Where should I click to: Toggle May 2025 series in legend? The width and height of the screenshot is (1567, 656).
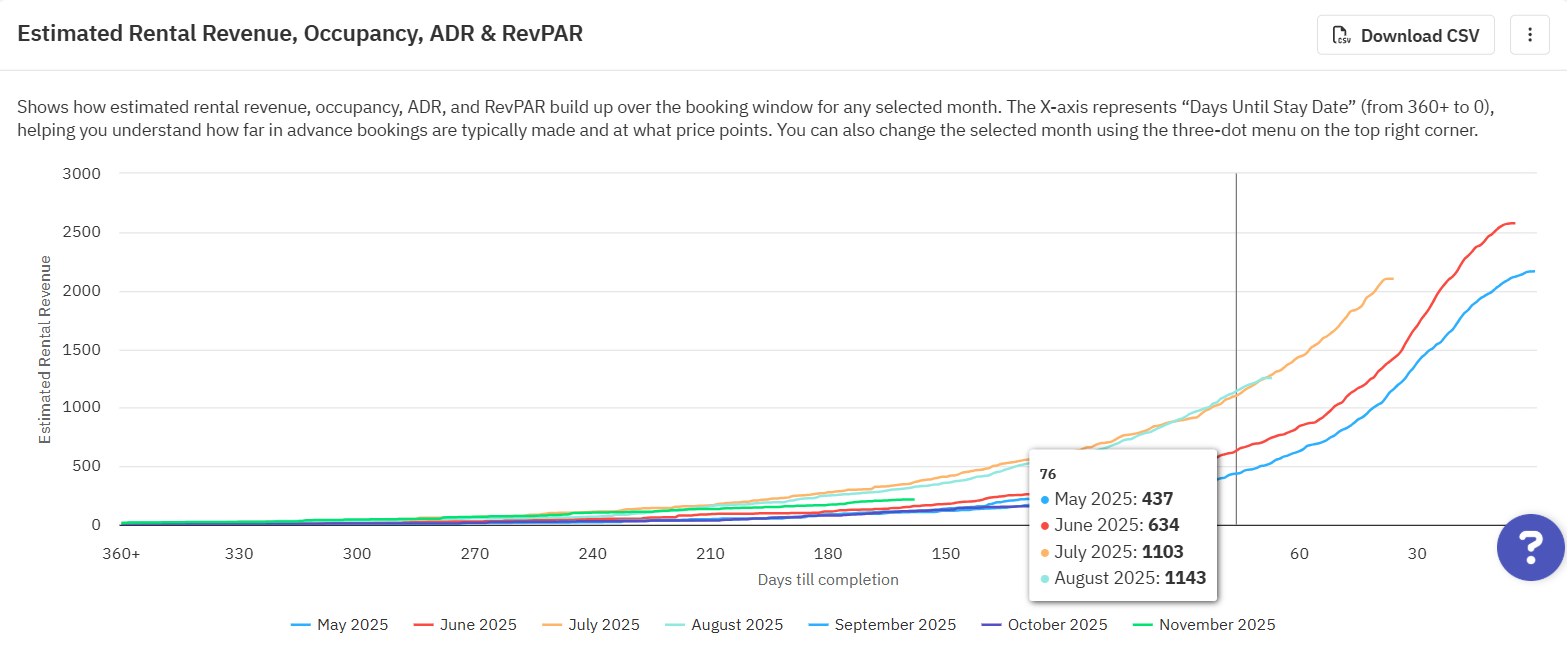point(340,625)
